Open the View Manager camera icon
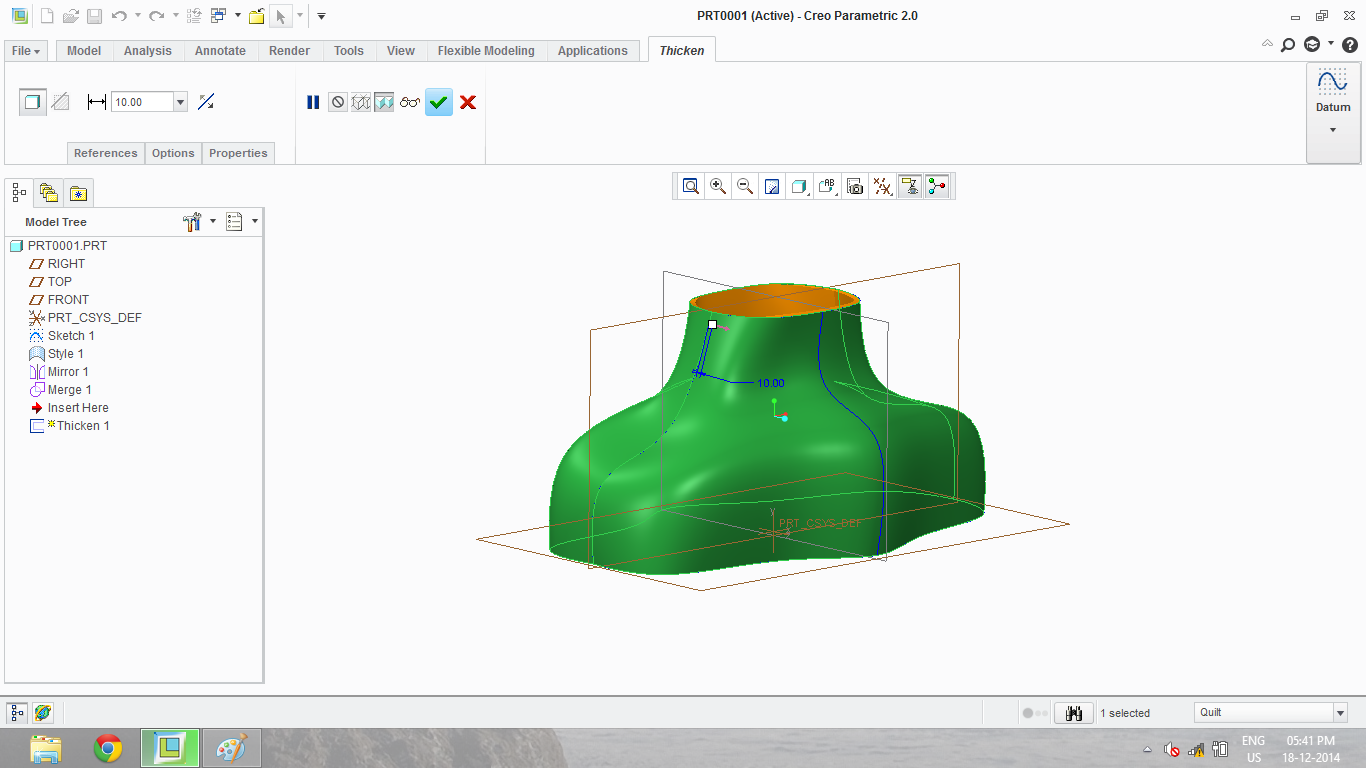 click(854, 186)
